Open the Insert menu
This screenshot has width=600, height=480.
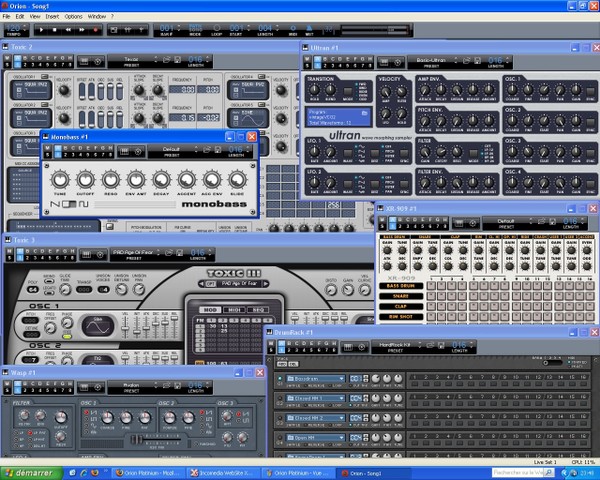[52, 16]
